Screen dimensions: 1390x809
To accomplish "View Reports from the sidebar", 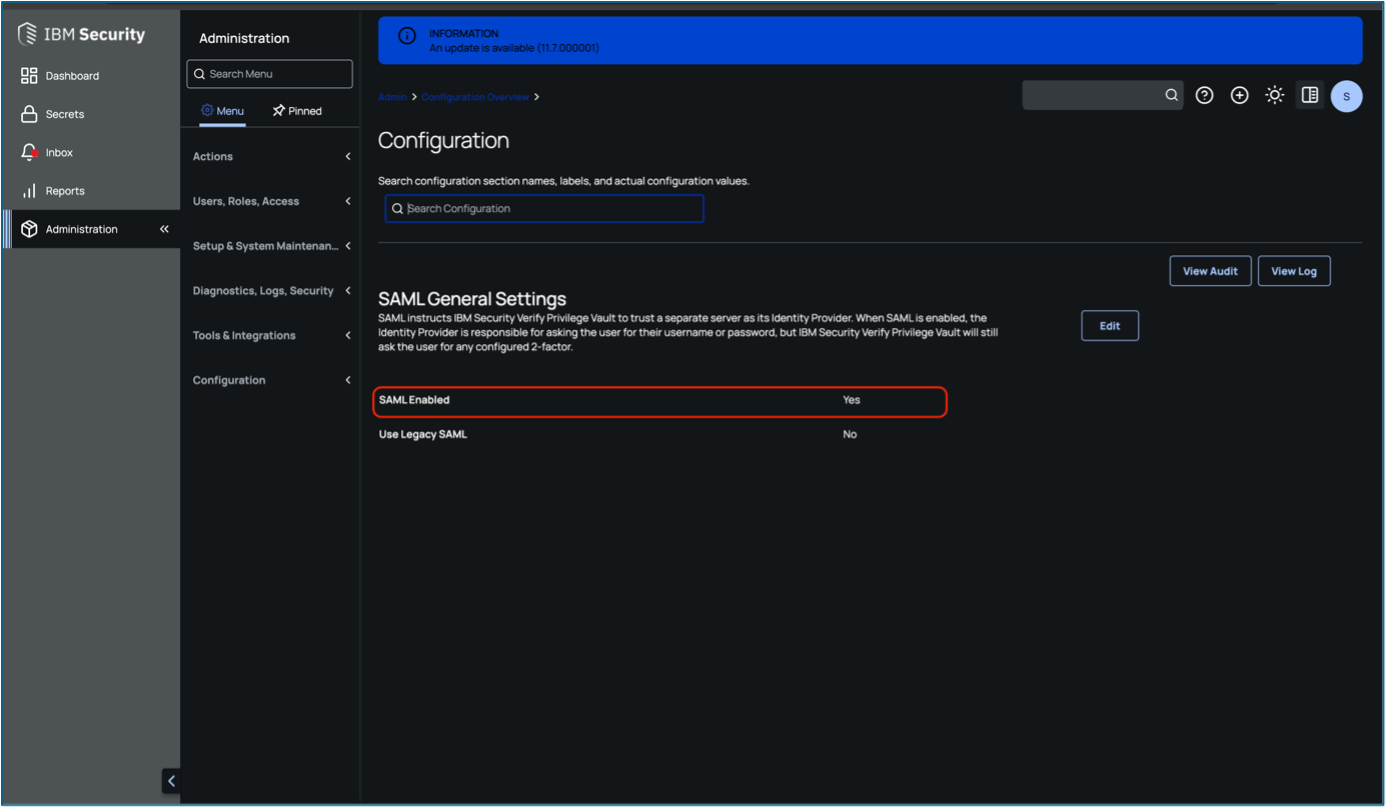I will pos(63,190).
